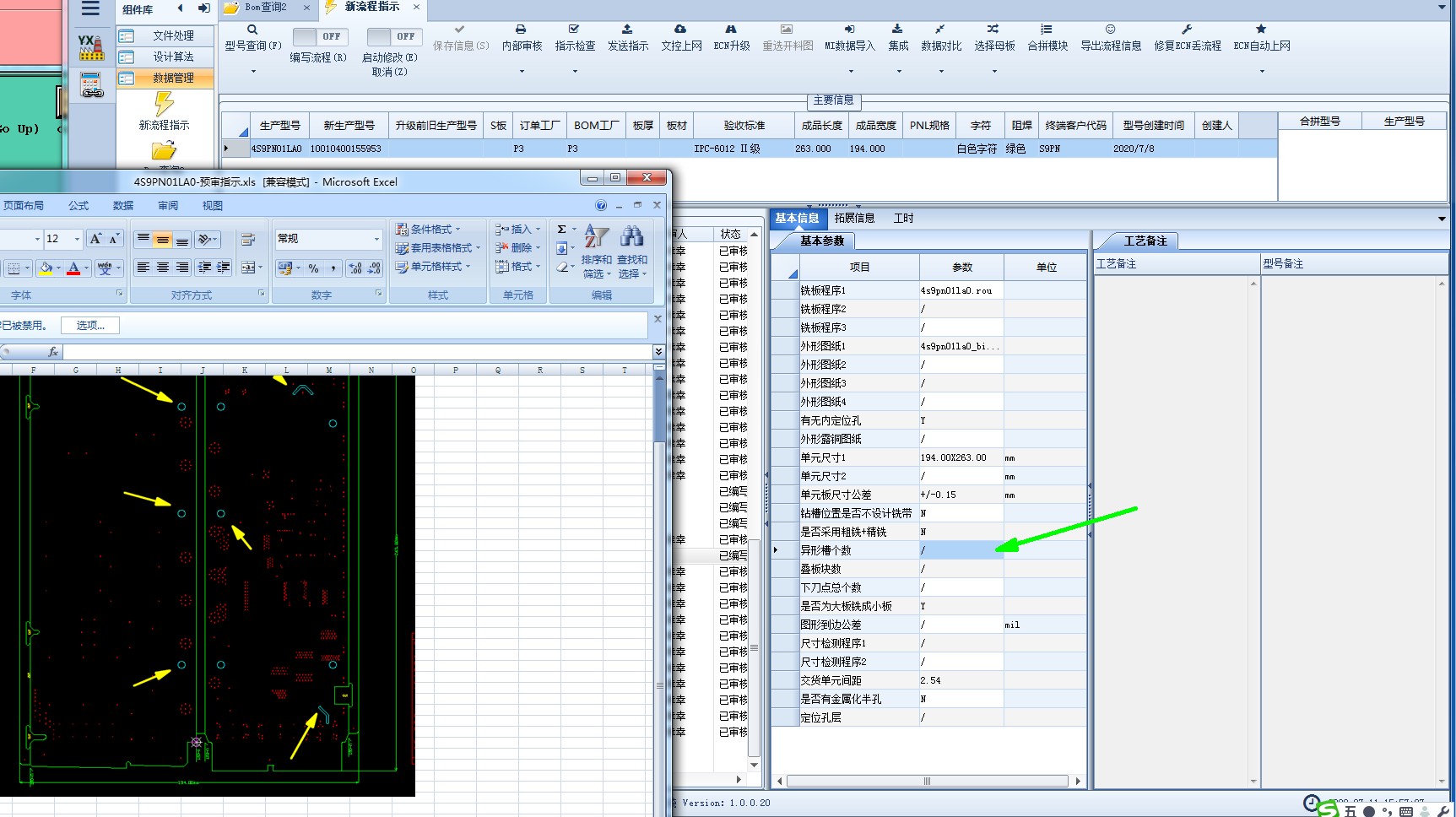Screen dimensions: 1456x817
Task: Select the 4S9PN01LA0 production model cell
Action: (276, 149)
